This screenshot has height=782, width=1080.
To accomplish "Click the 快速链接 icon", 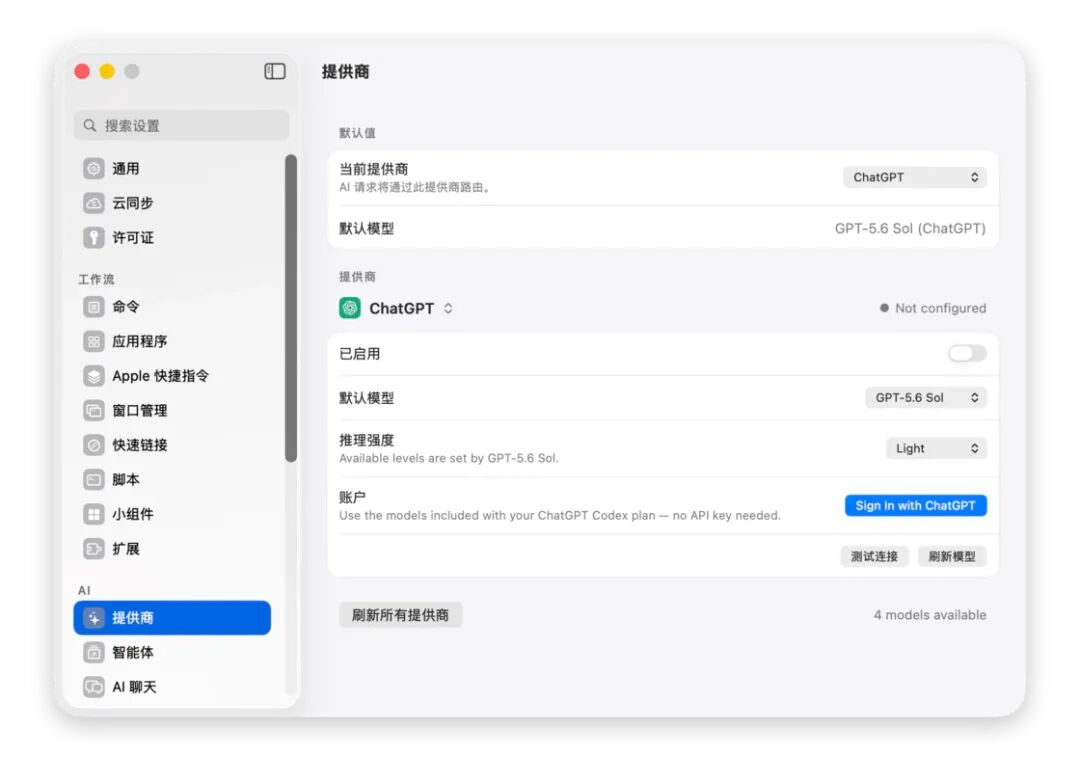I will pyautogui.click(x=94, y=445).
